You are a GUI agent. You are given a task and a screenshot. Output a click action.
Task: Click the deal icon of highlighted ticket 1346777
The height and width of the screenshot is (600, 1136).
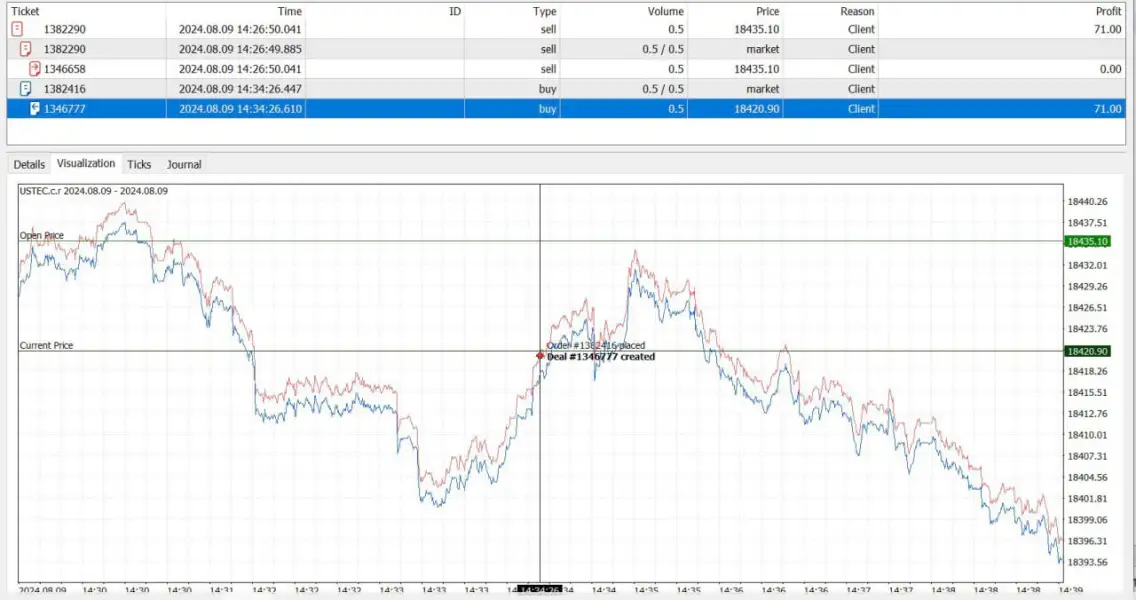click(x=35, y=109)
